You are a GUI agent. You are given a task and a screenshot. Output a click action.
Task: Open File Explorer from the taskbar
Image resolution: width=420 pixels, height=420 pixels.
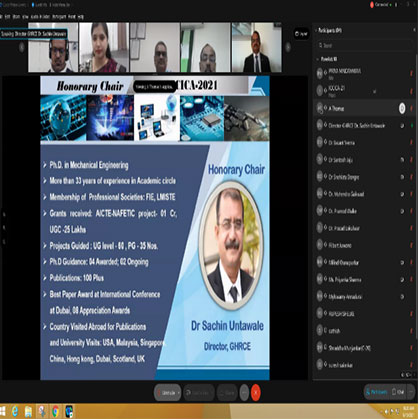tap(28, 411)
